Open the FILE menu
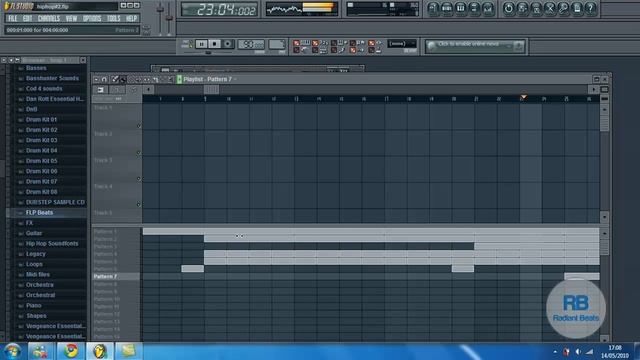The image size is (640, 360). tap(13, 19)
